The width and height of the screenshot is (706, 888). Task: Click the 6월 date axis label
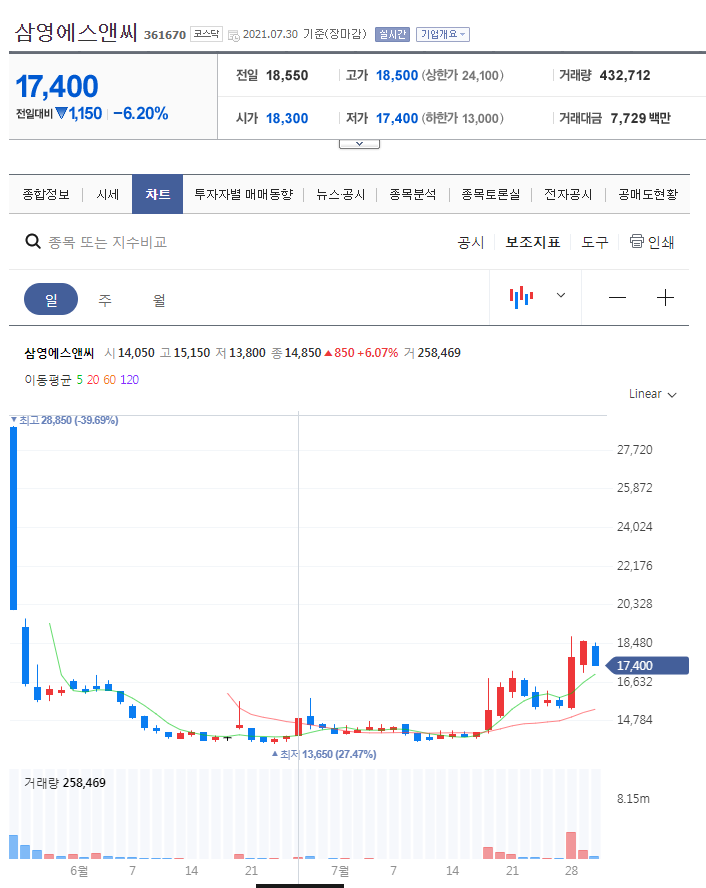pos(79,871)
